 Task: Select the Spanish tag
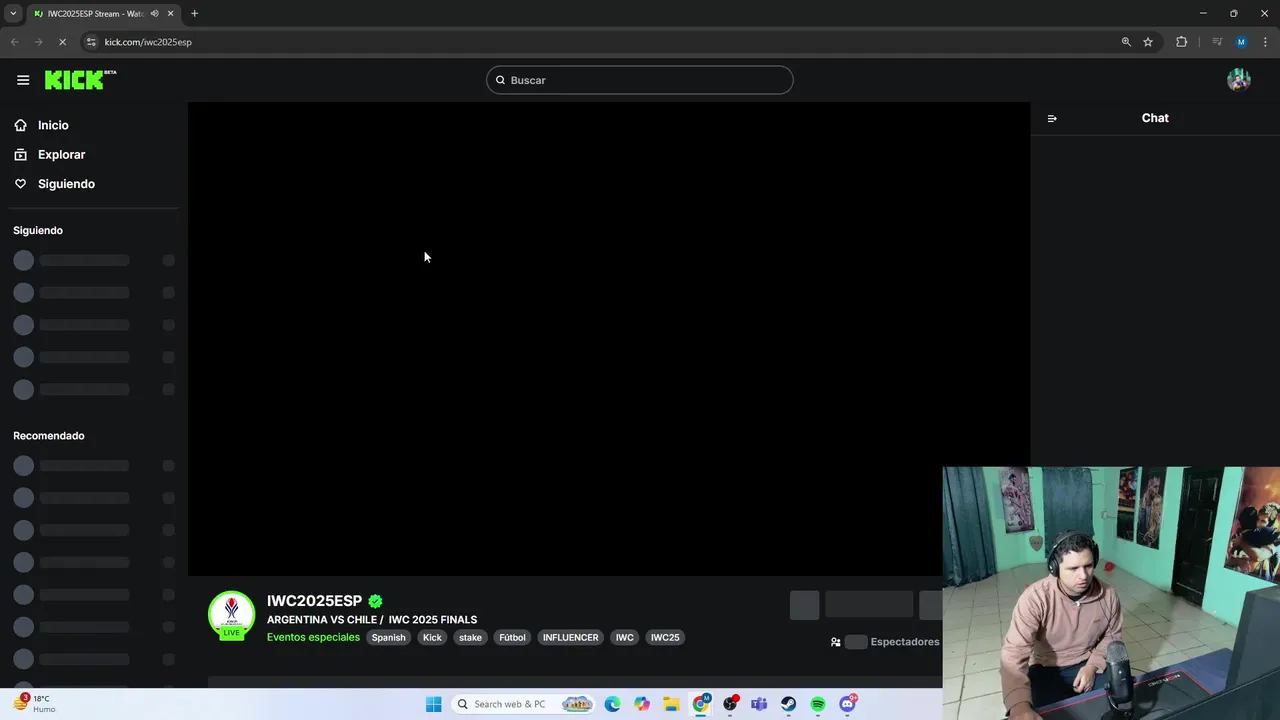tap(389, 637)
